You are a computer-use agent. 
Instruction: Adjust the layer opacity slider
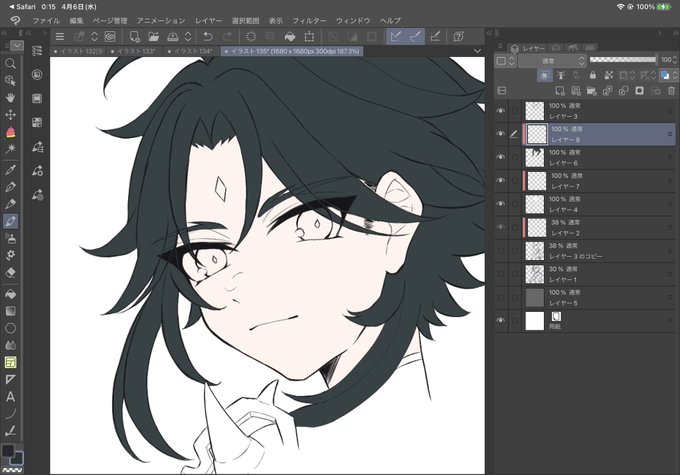(x=623, y=60)
